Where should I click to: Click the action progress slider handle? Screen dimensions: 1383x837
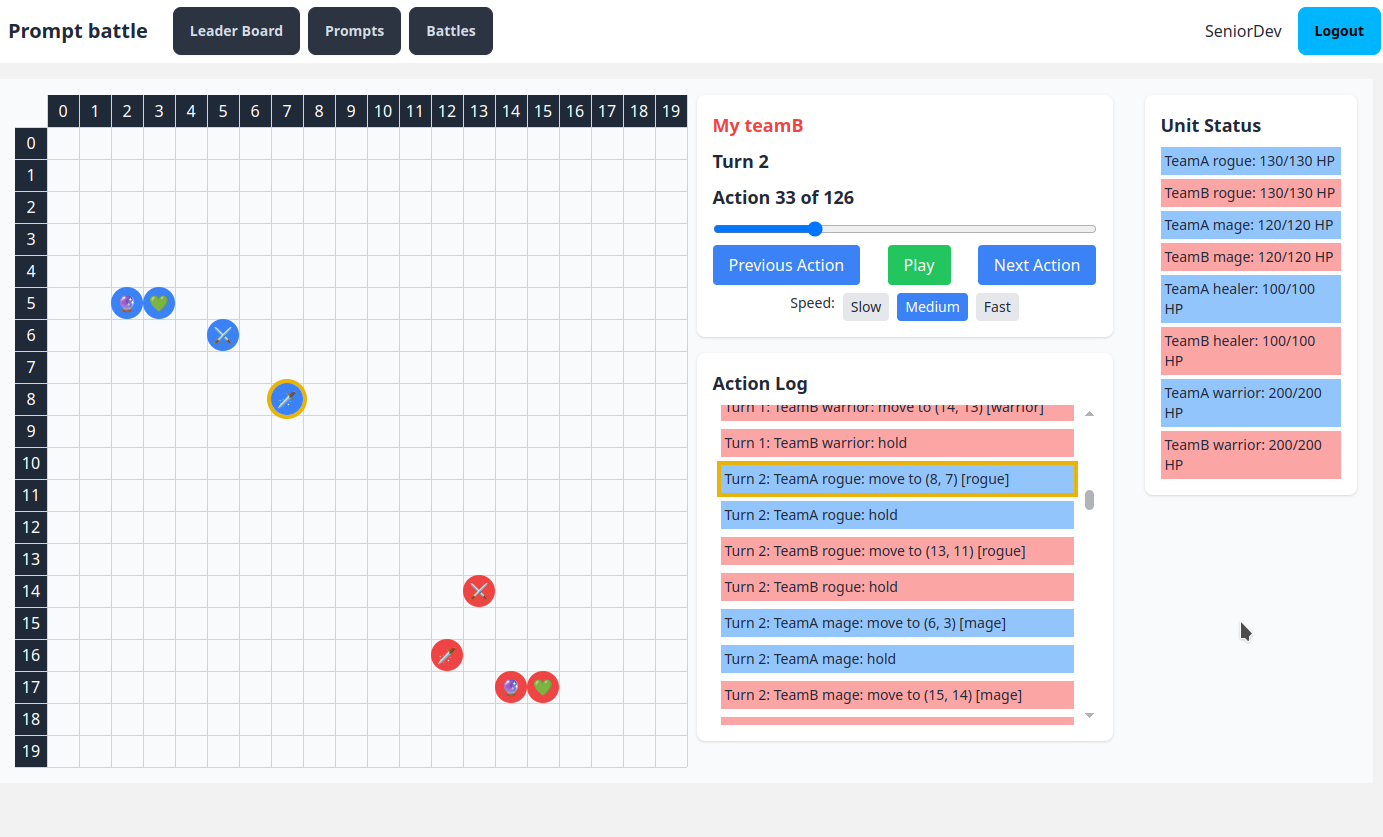point(815,229)
